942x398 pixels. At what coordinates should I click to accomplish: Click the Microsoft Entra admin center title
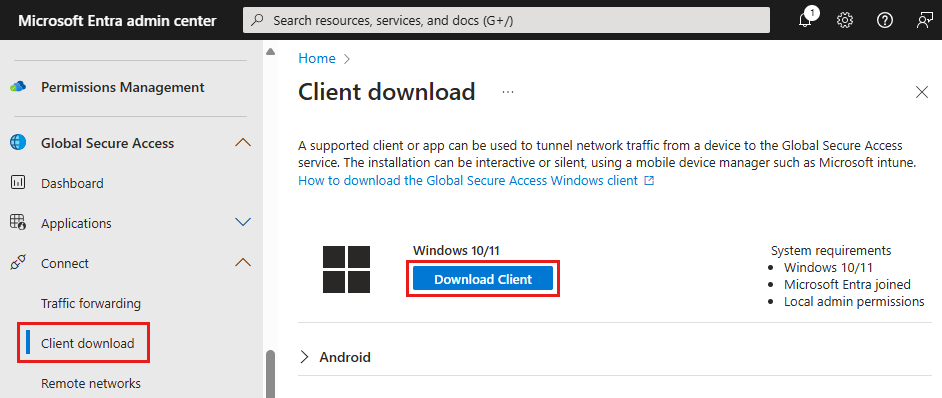click(117, 20)
